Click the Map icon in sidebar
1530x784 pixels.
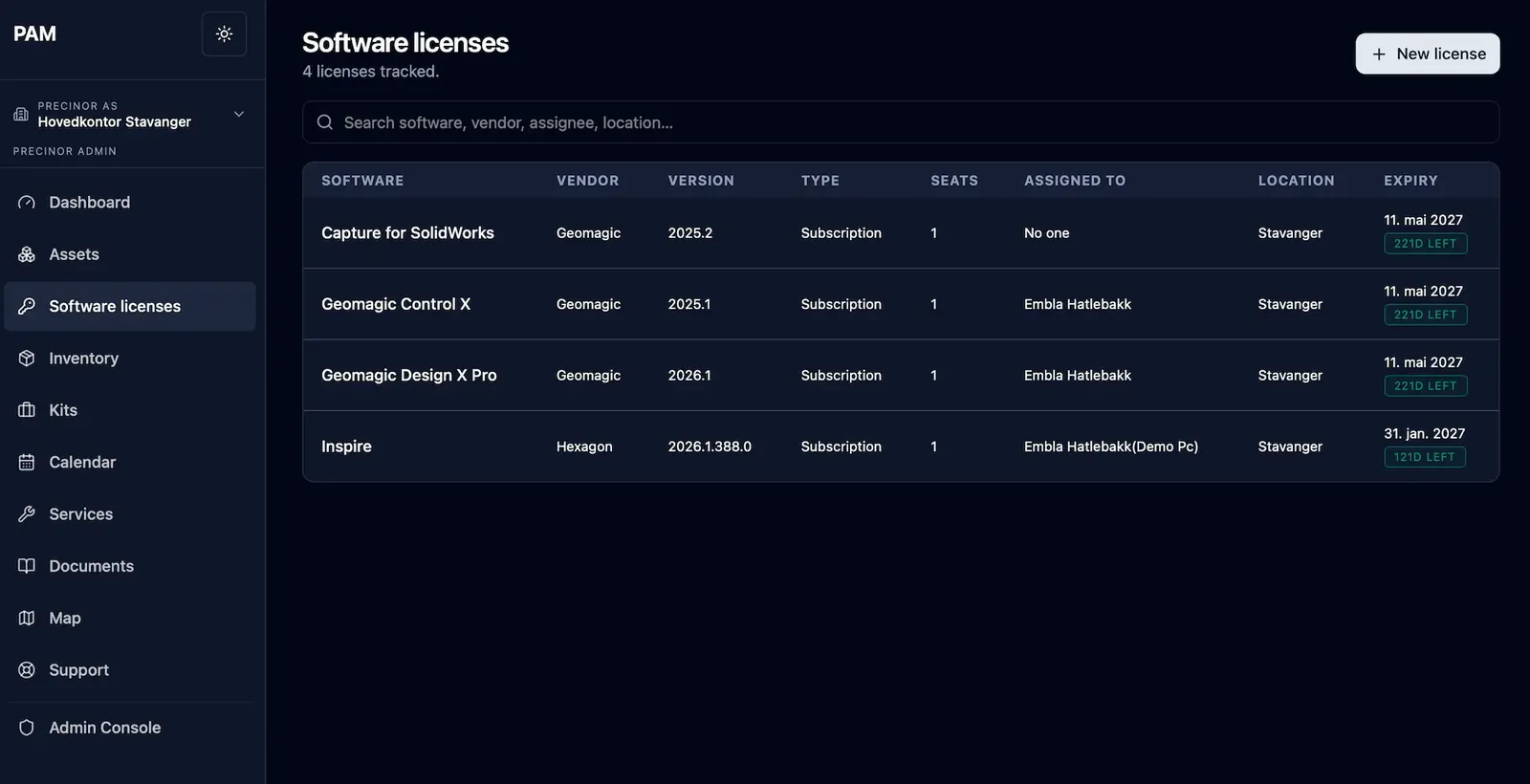pyautogui.click(x=27, y=618)
